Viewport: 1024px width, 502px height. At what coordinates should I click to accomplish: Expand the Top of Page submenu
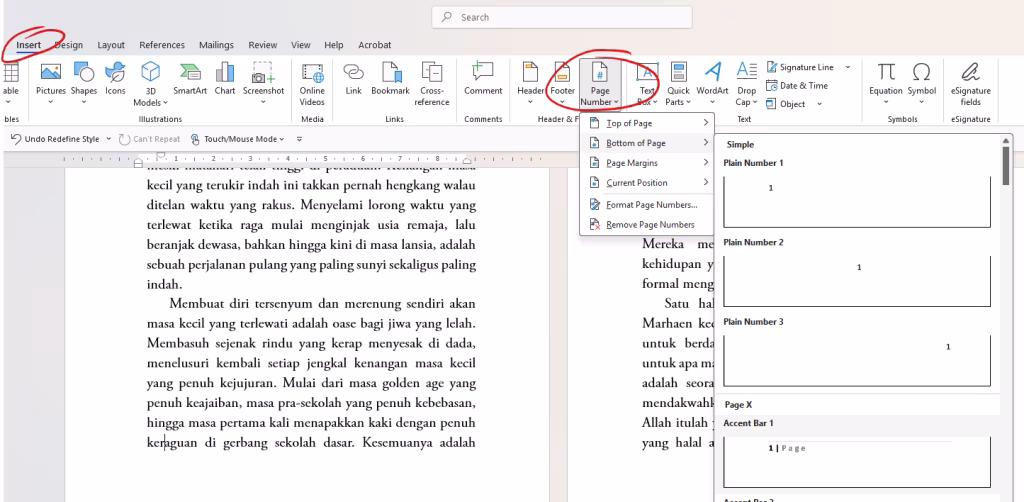tap(647, 123)
